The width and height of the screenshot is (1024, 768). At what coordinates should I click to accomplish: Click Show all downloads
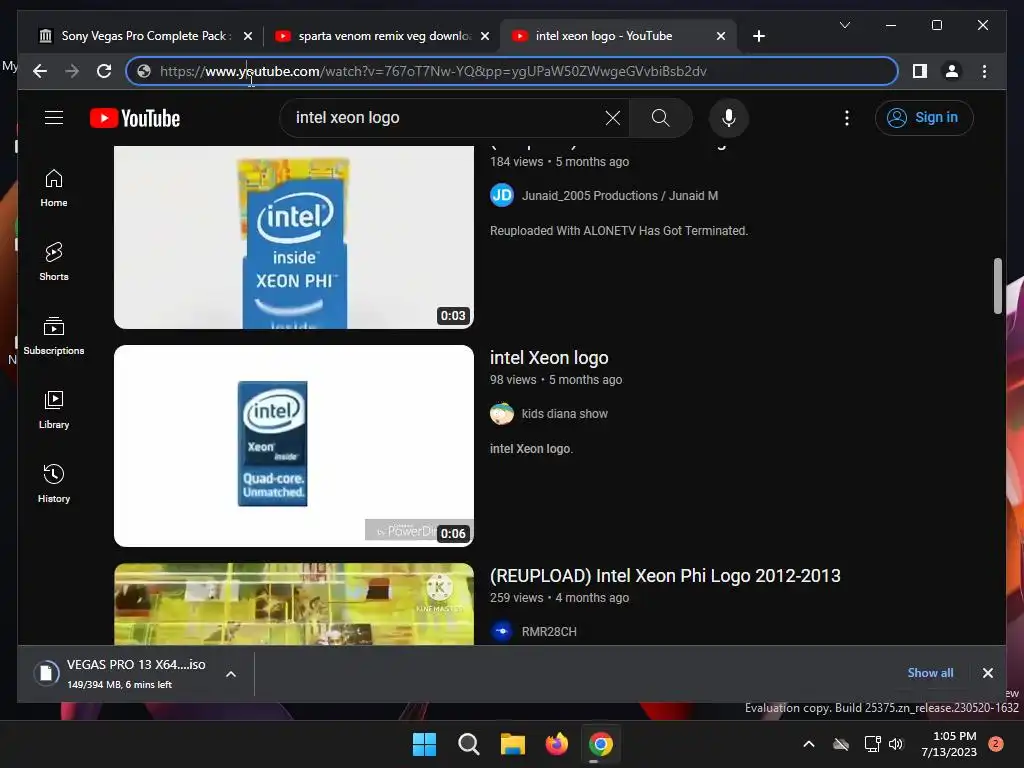tap(930, 673)
